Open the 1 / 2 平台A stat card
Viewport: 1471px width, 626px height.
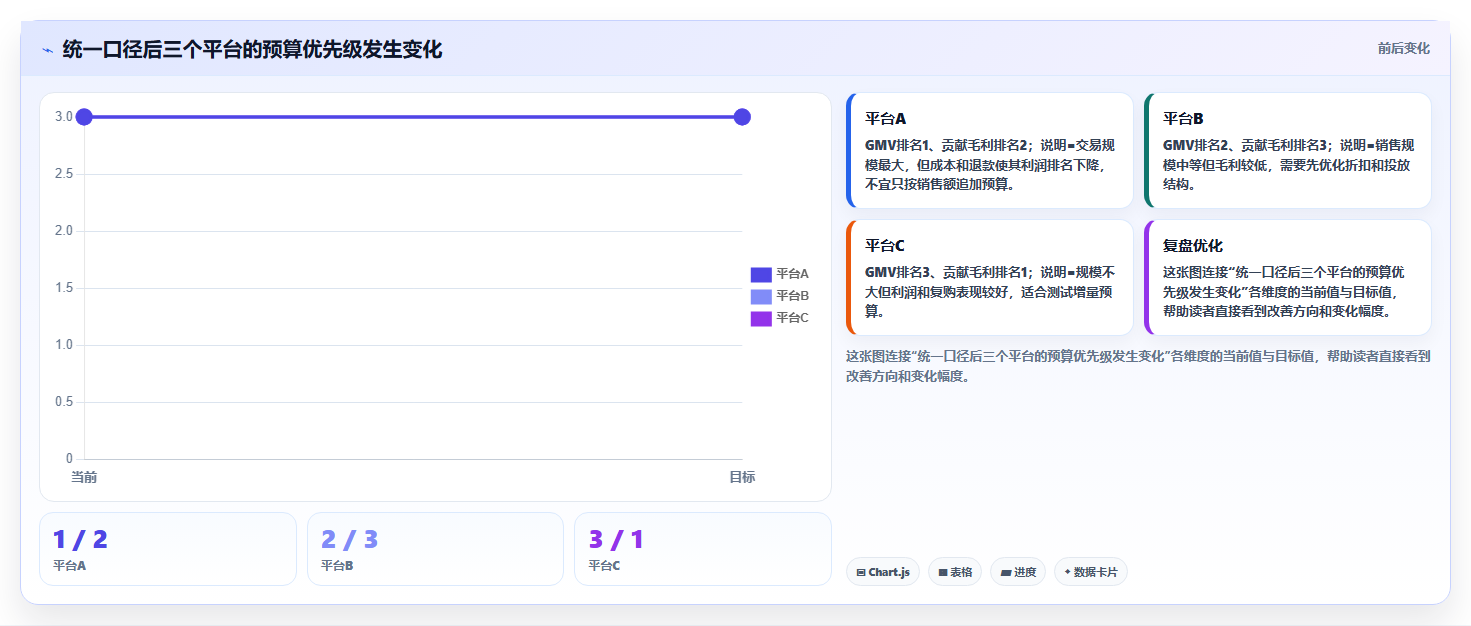point(168,549)
